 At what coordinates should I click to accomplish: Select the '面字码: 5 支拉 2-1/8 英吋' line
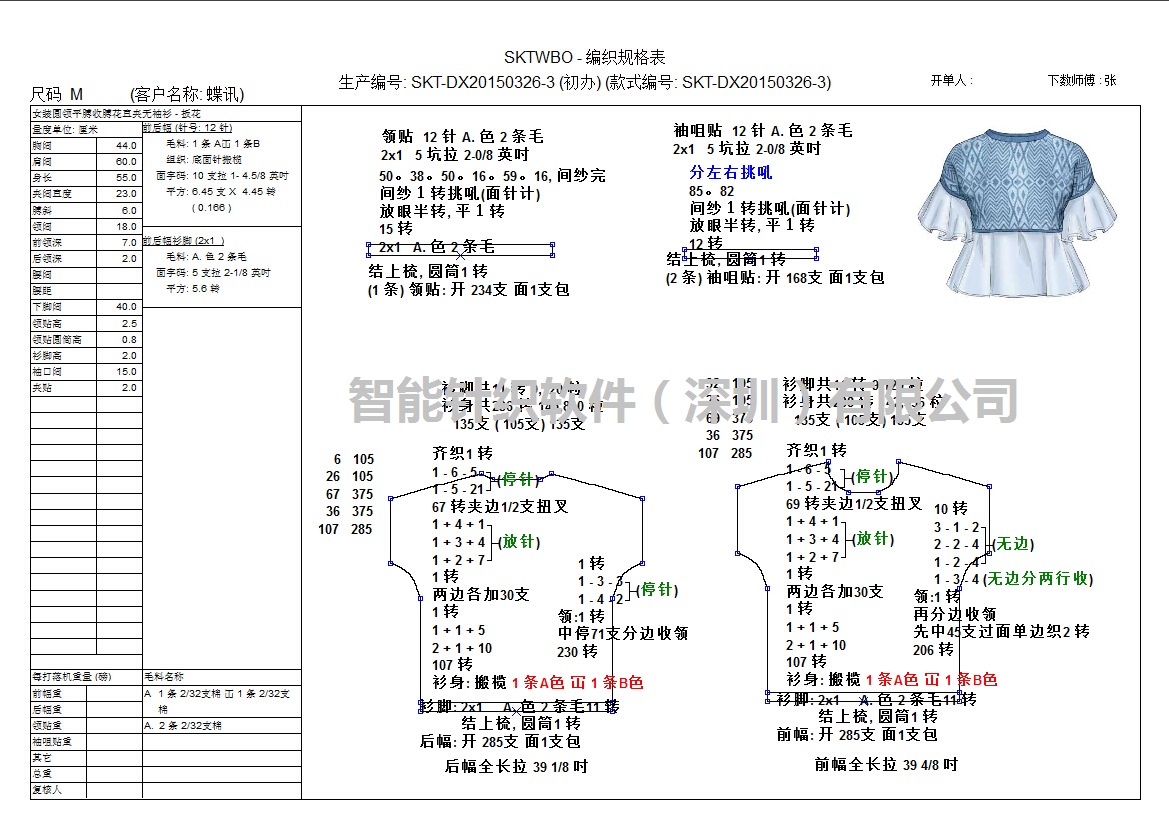point(213,273)
